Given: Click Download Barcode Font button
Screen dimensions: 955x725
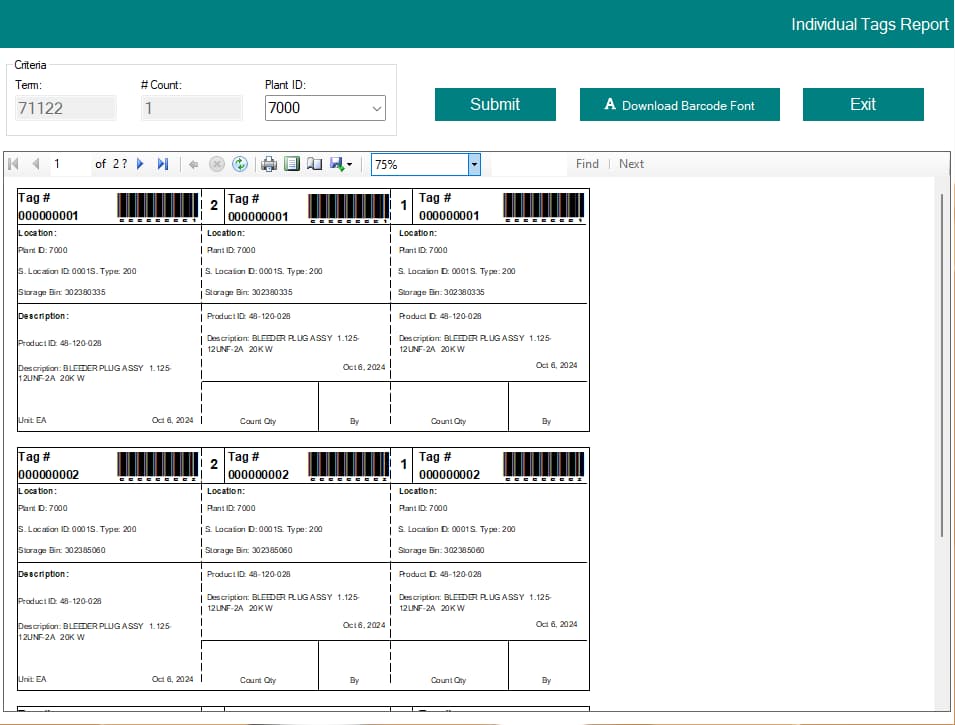Looking at the screenshot, I should [x=680, y=104].
